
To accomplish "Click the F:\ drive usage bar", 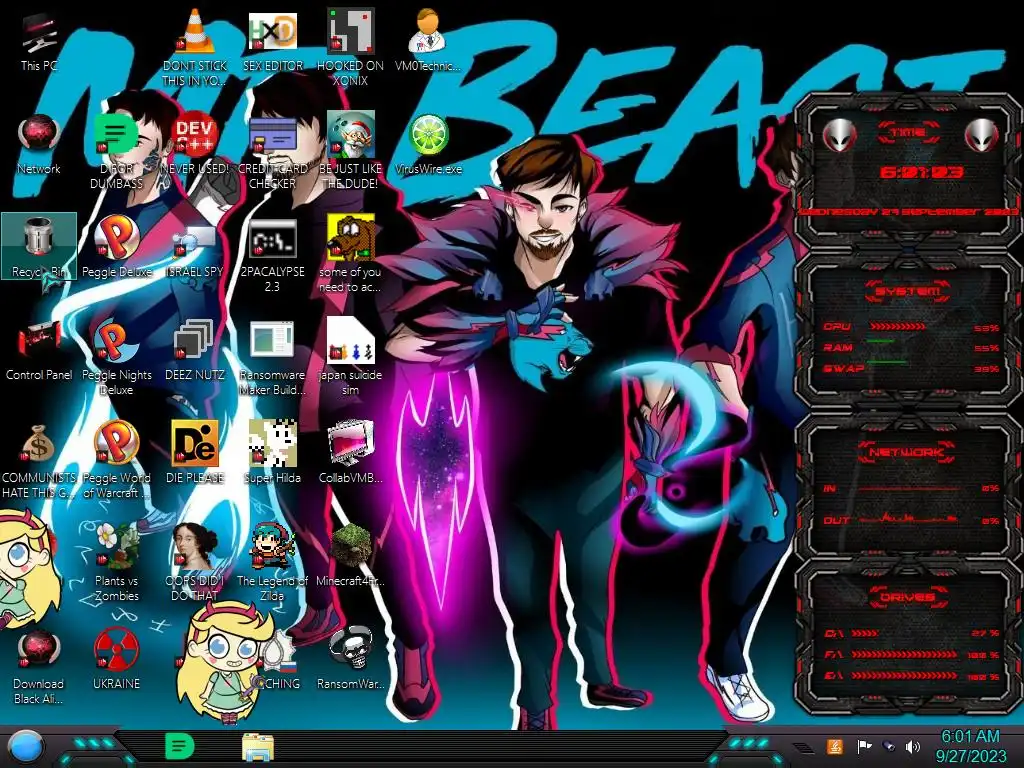I will coord(904,654).
